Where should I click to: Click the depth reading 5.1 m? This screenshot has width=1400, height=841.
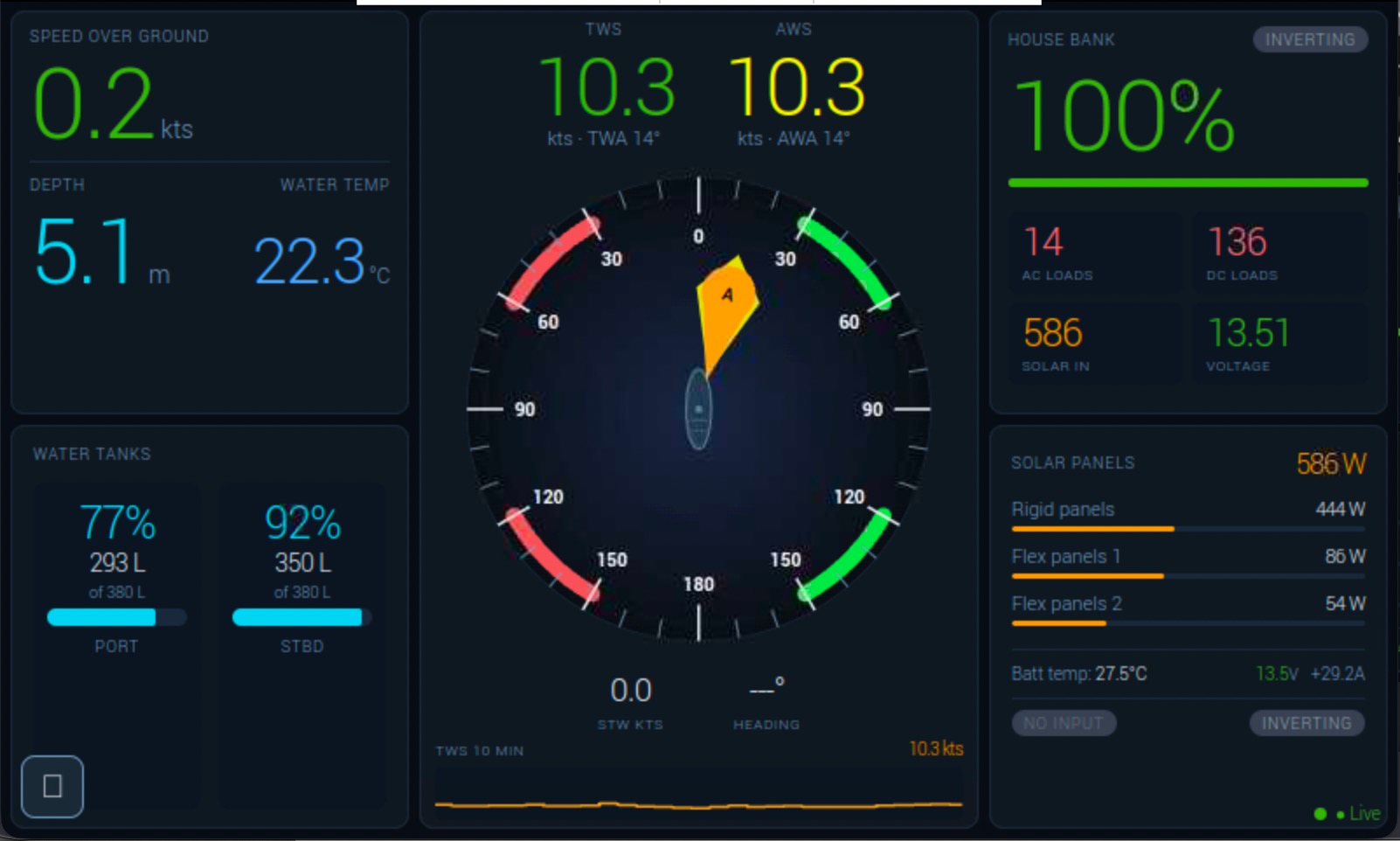[x=102, y=252]
